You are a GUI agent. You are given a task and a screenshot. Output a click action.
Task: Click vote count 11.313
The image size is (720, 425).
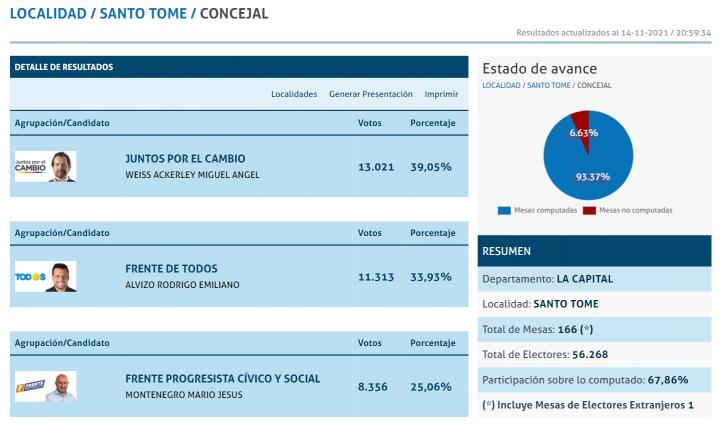[376, 277]
